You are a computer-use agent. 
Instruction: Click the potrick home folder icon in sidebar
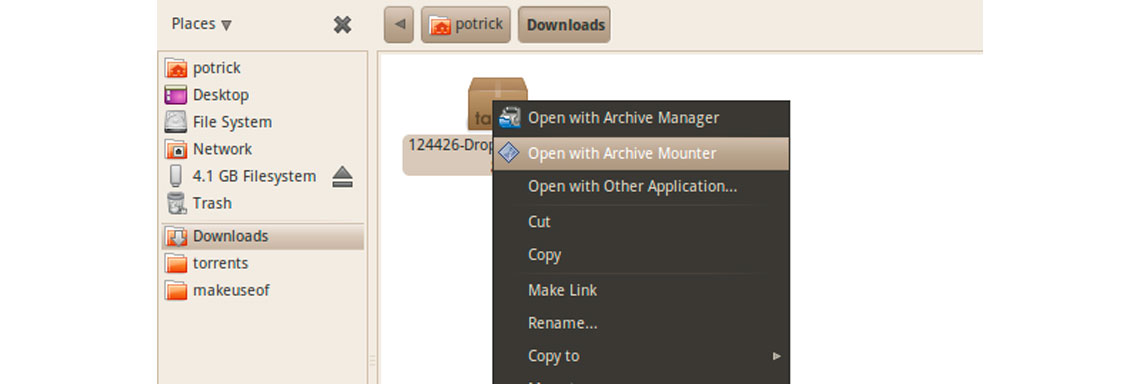(176, 68)
